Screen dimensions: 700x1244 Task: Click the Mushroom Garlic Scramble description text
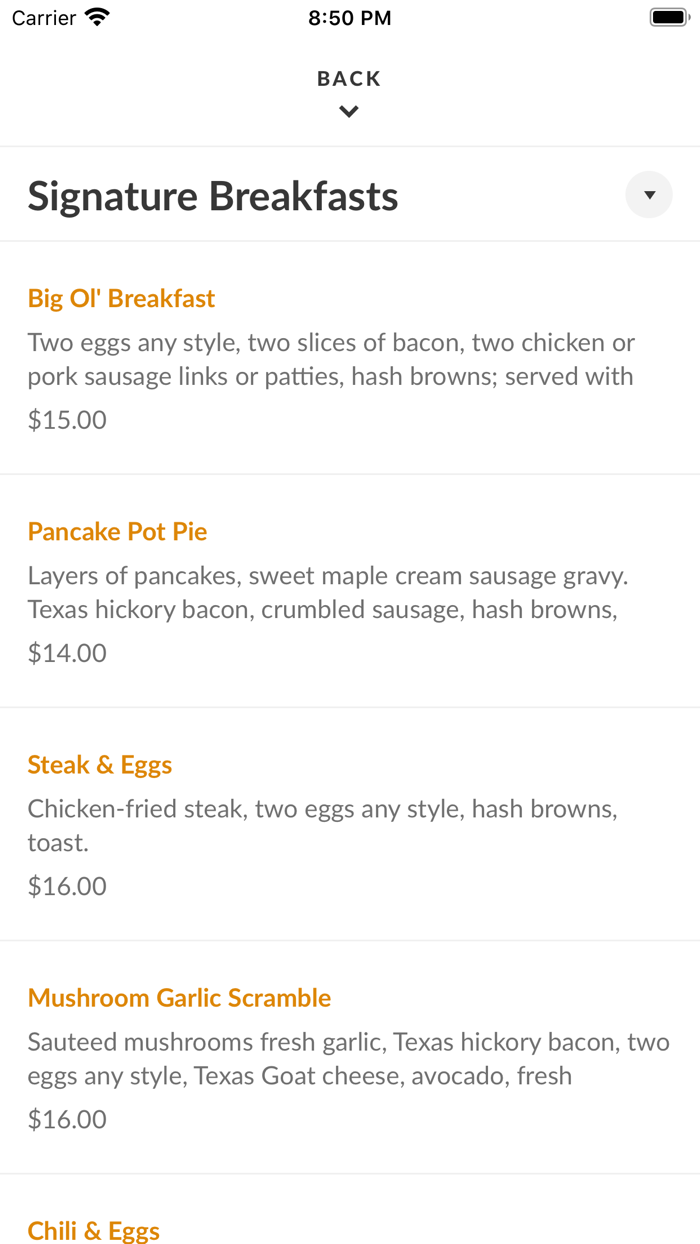point(349,1058)
